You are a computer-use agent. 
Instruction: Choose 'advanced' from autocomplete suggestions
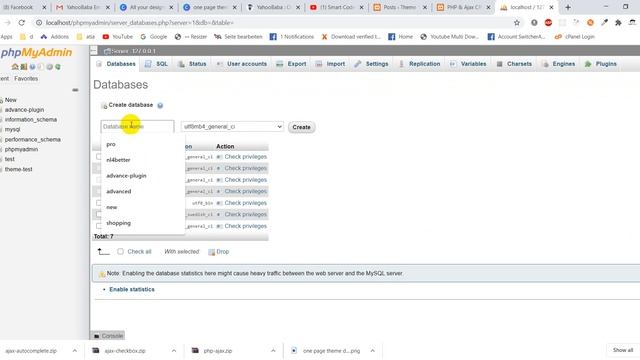click(x=143, y=191)
